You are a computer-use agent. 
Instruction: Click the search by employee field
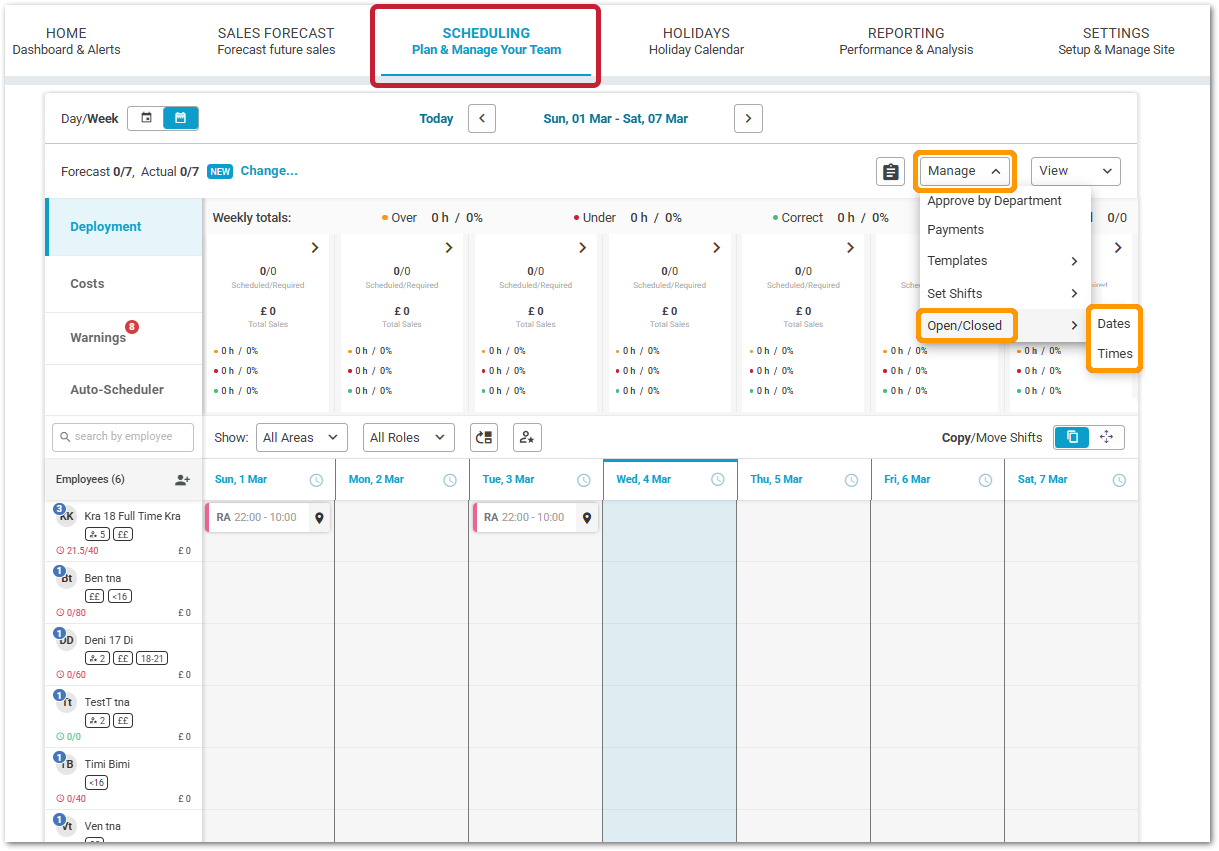[123, 436]
